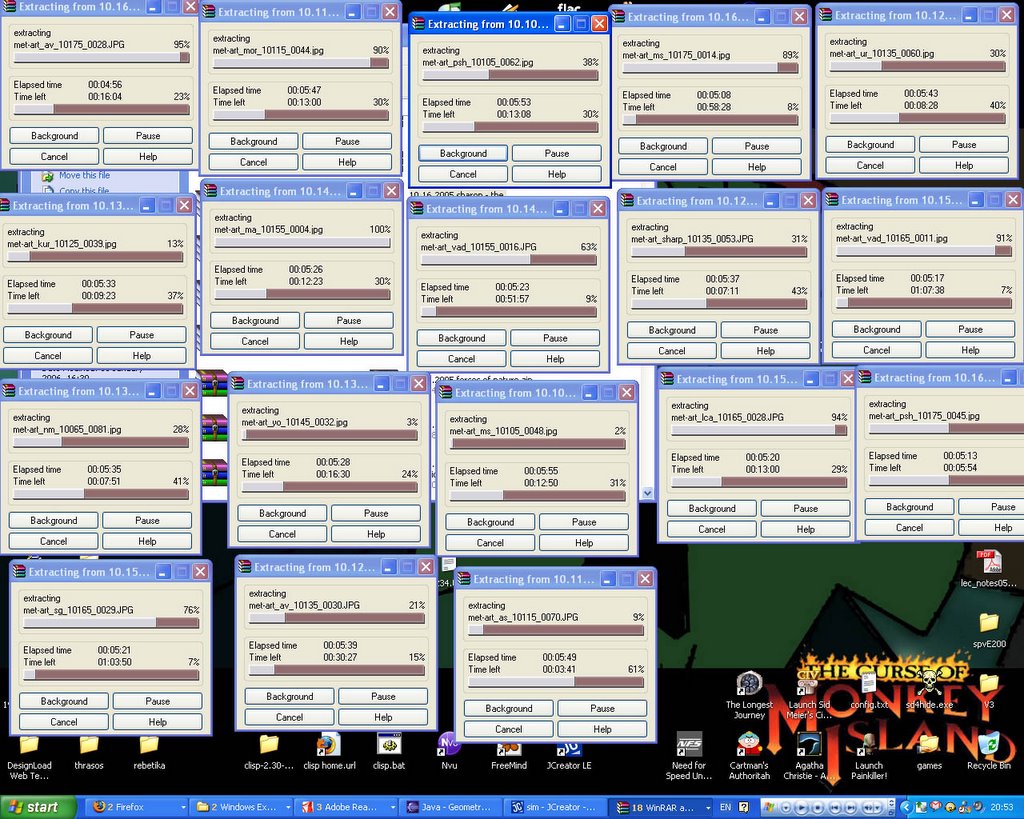The height and width of the screenshot is (819, 1024).
Task: Click file progress bar of lca_10165_0028.JPG
Action: [x=759, y=430]
